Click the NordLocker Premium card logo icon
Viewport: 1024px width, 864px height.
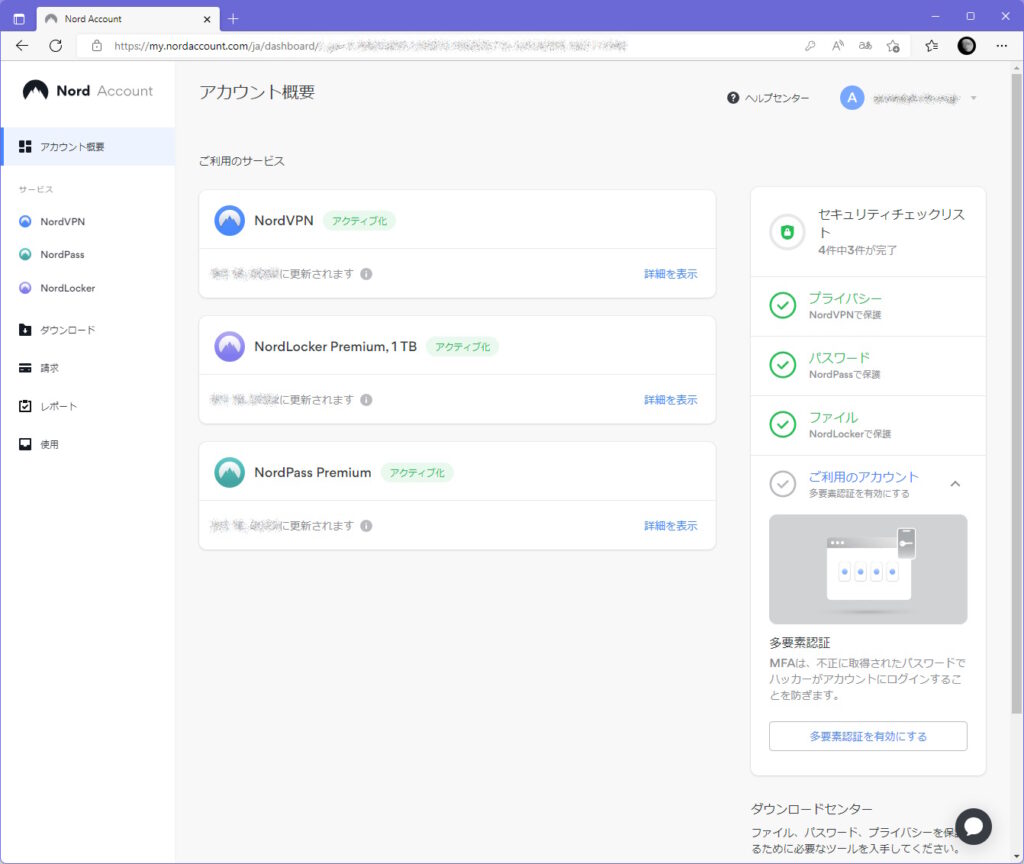[229, 346]
